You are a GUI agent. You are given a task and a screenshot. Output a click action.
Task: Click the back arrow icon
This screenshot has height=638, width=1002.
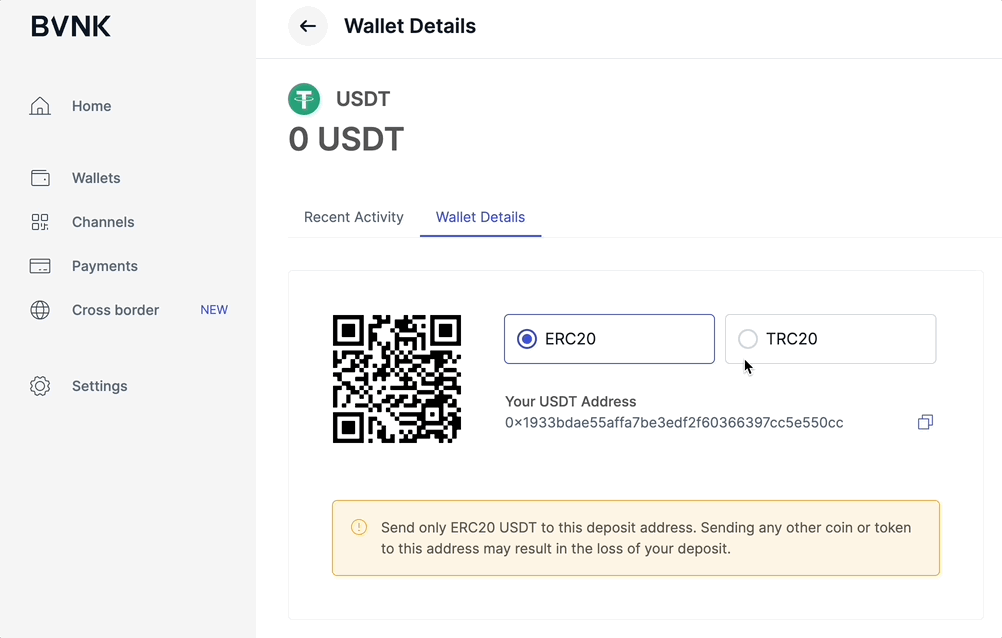click(x=308, y=26)
